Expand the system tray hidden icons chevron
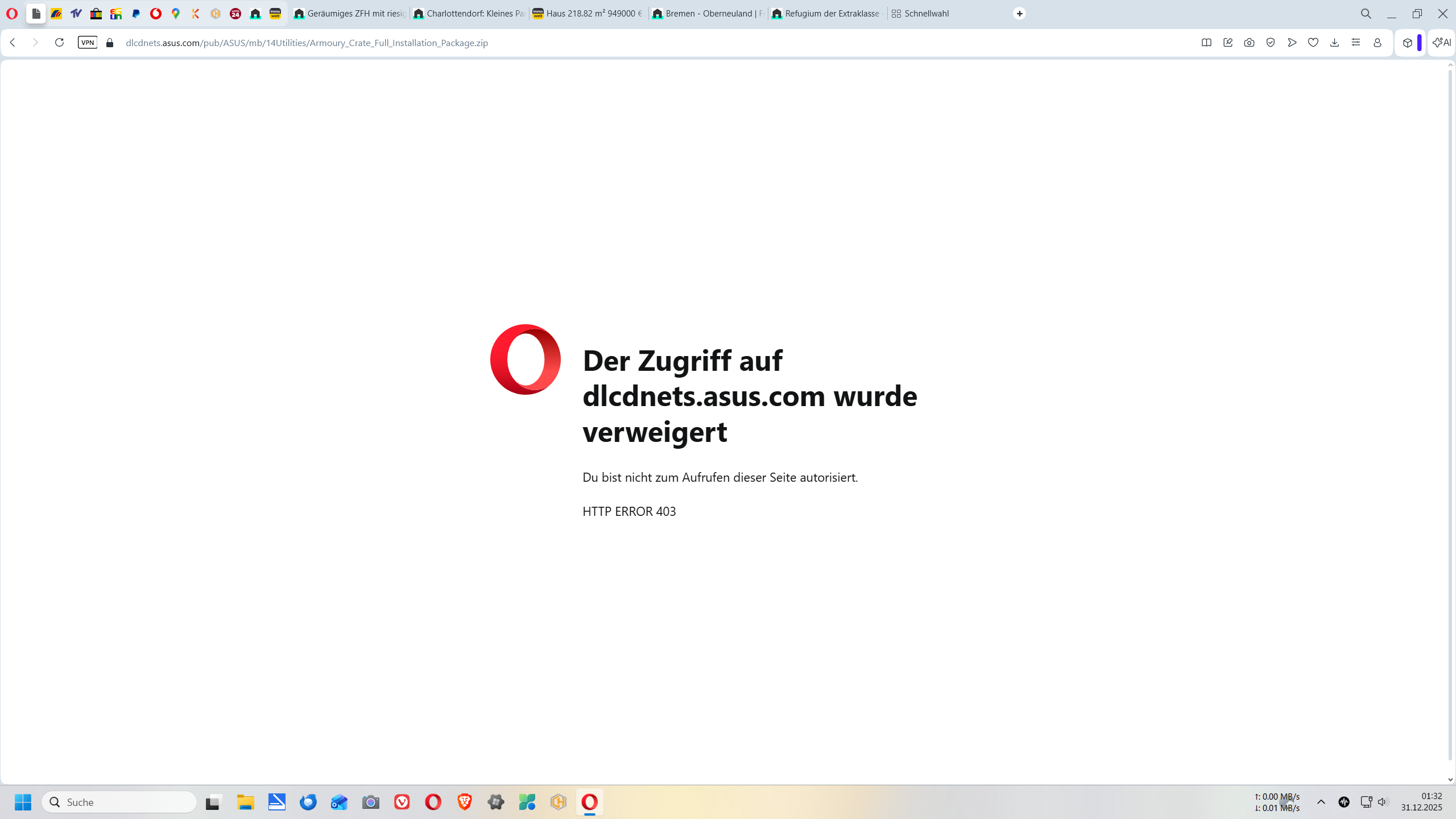 [1321, 802]
